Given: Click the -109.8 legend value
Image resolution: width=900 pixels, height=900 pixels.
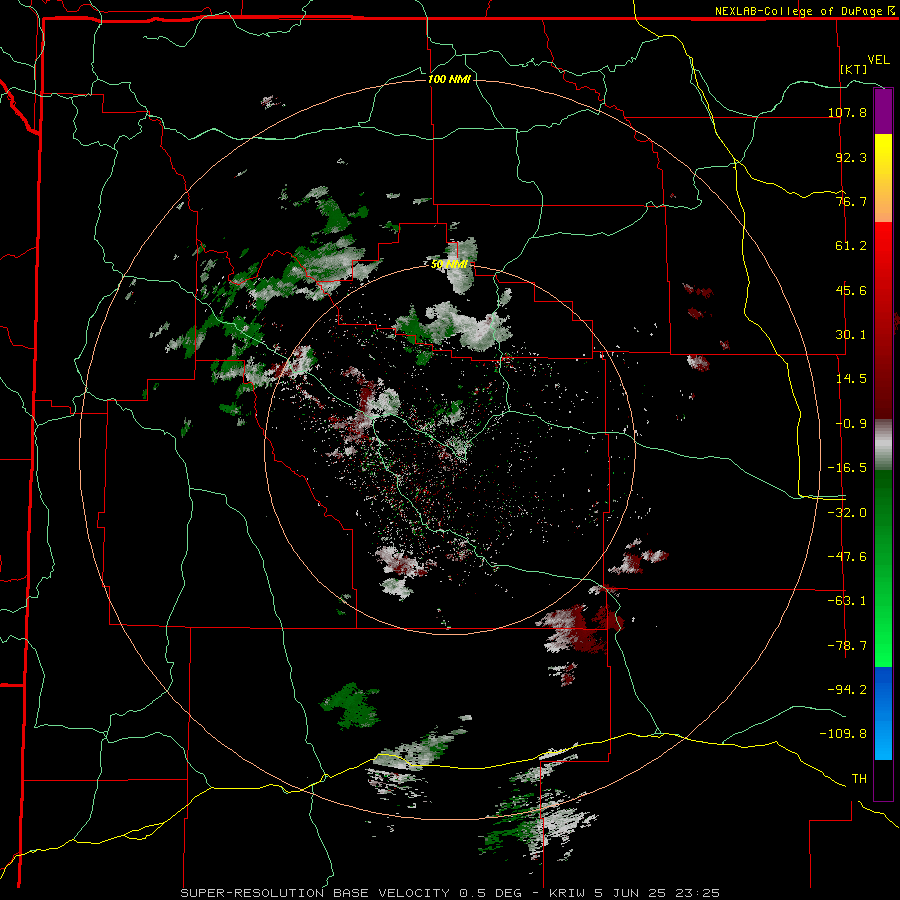Looking at the screenshot, I should pyautogui.click(x=844, y=734).
